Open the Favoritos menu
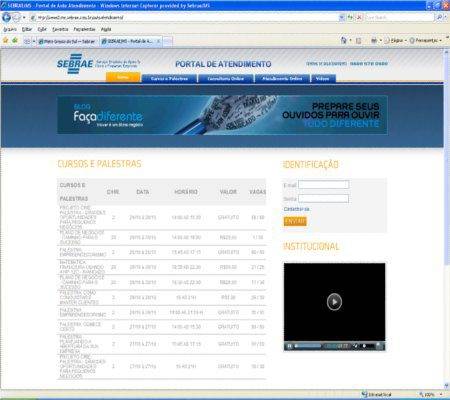Viewport: 450px width, 400px height. (x=60, y=29)
